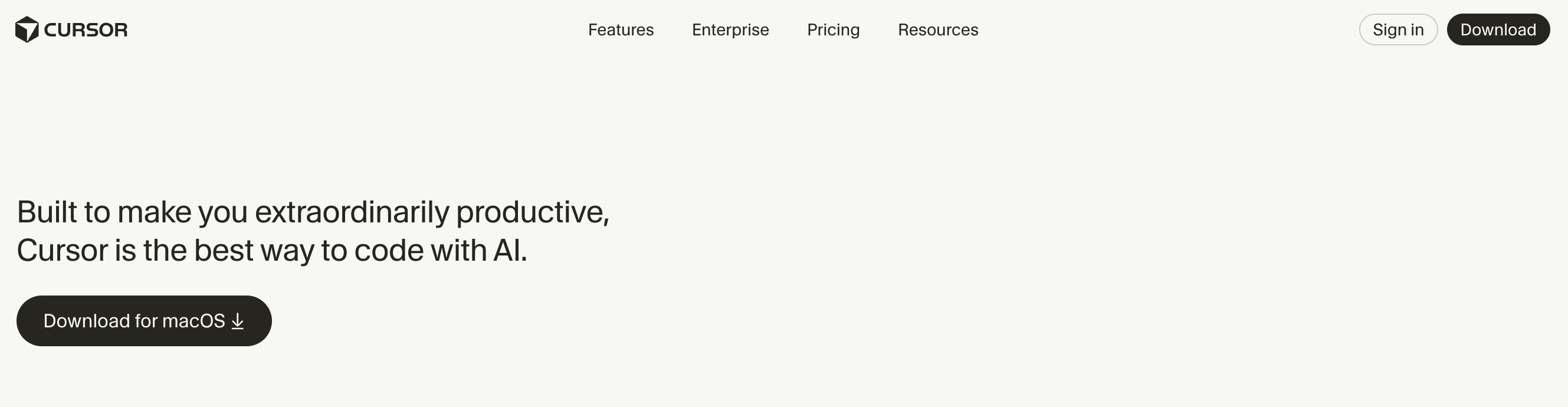Click the download arrow icon
Viewport: 1568px width, 407px height.
coord(238,321)
